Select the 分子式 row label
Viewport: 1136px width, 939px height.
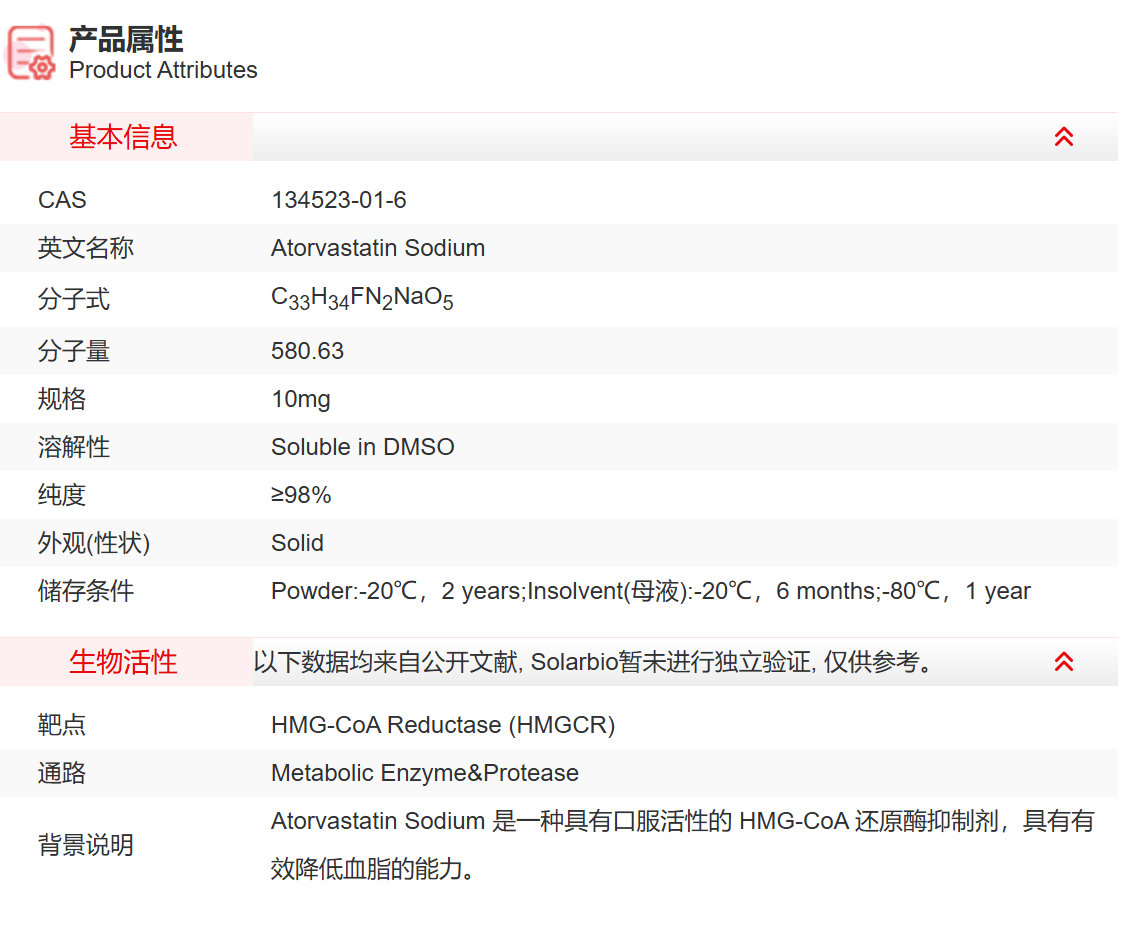point(74,299)
